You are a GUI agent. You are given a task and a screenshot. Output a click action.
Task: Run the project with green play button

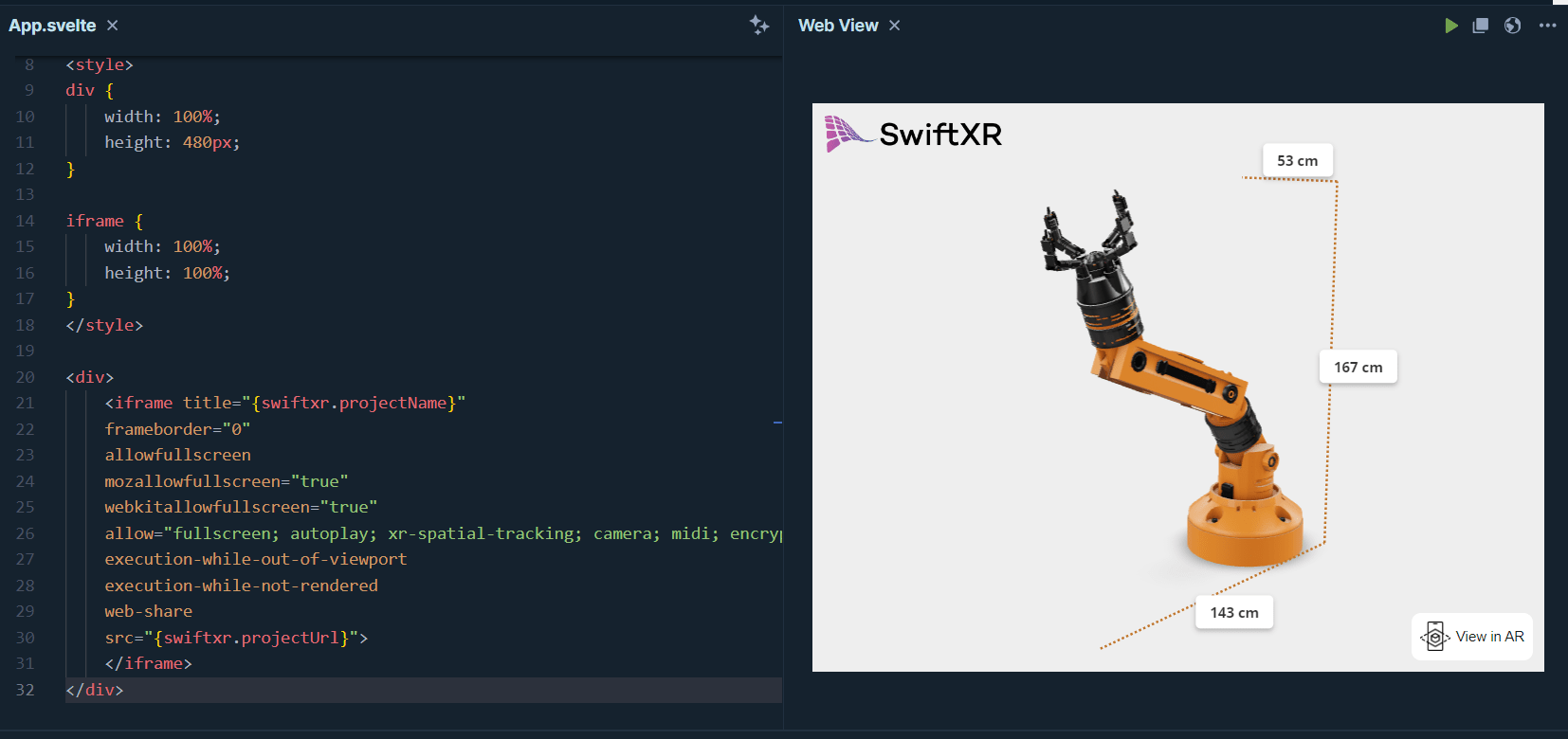point(1450,26)
